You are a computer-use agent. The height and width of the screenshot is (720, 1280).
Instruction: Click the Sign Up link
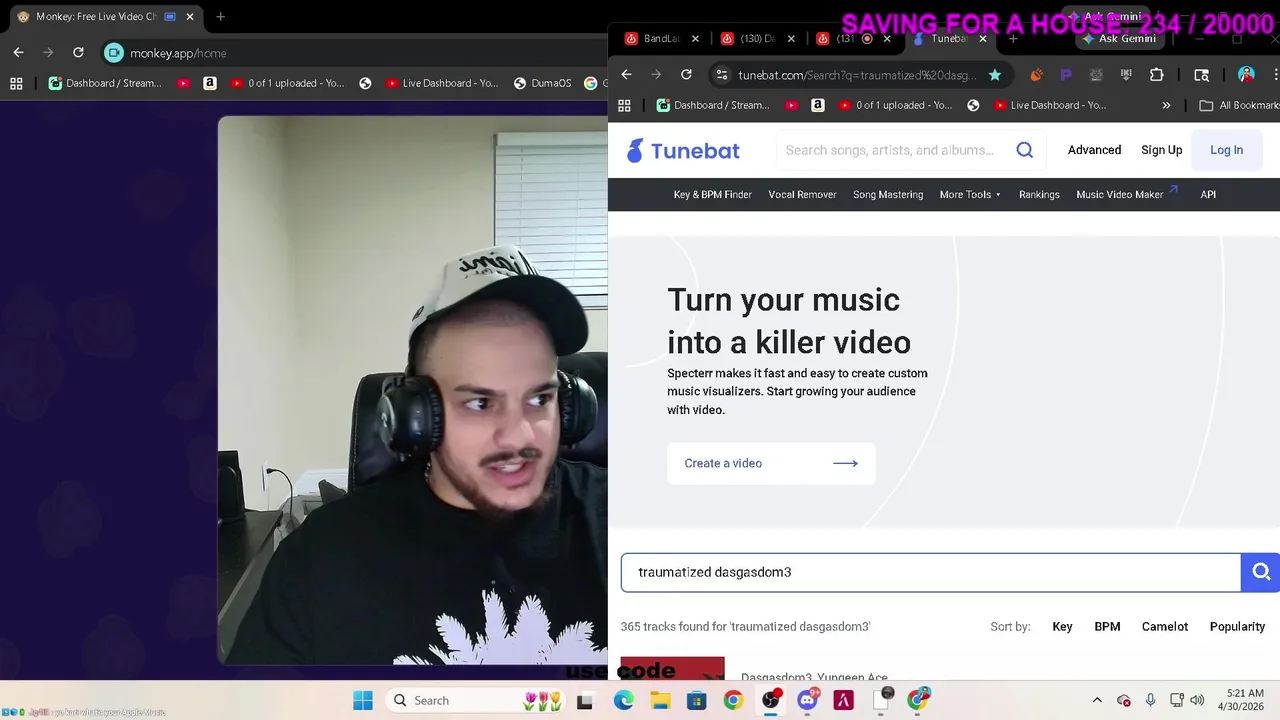coord(1161,150)
